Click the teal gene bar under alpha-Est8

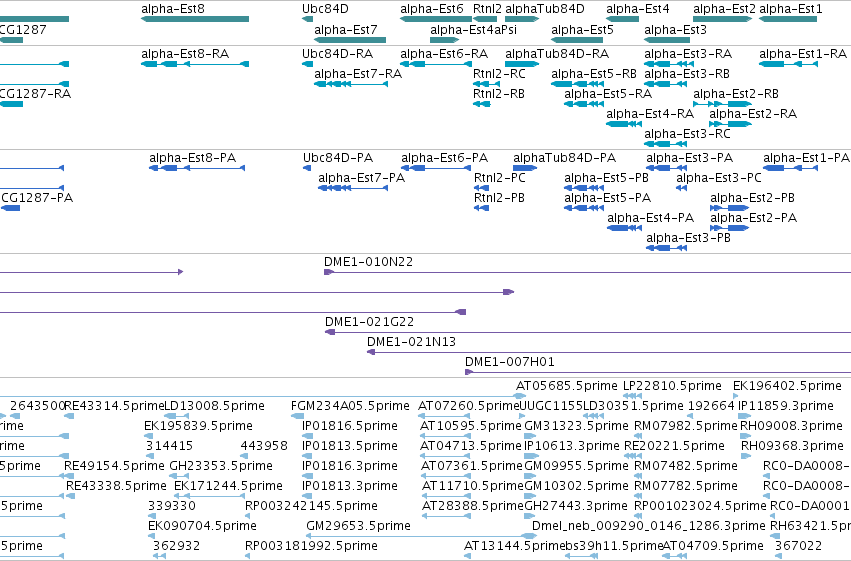pos(195,19)
